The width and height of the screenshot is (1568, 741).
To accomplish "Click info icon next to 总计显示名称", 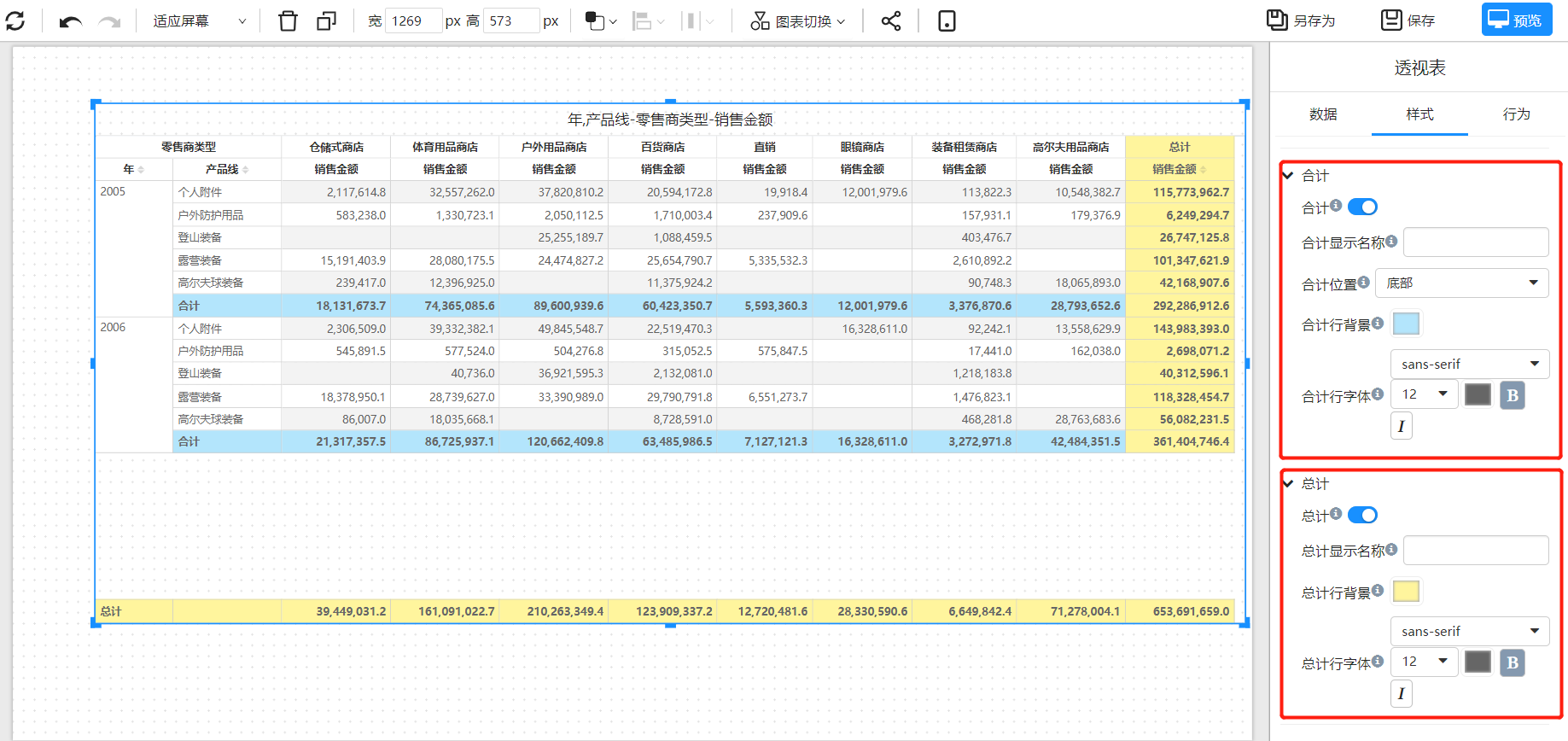I will (1391, 549).
